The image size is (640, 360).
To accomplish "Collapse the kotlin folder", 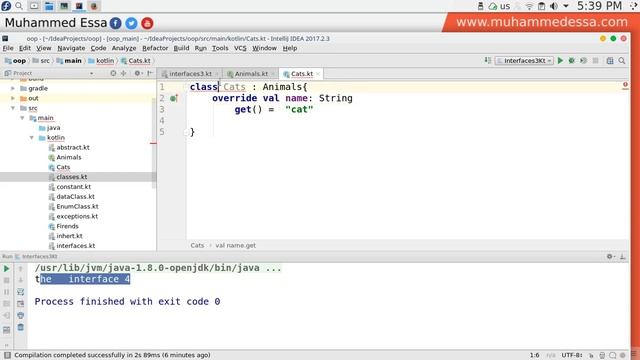I will click(32, 138).
